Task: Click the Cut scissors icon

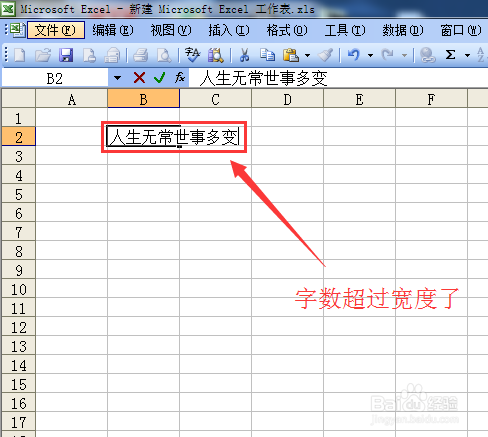Action: tap(244, 55)
